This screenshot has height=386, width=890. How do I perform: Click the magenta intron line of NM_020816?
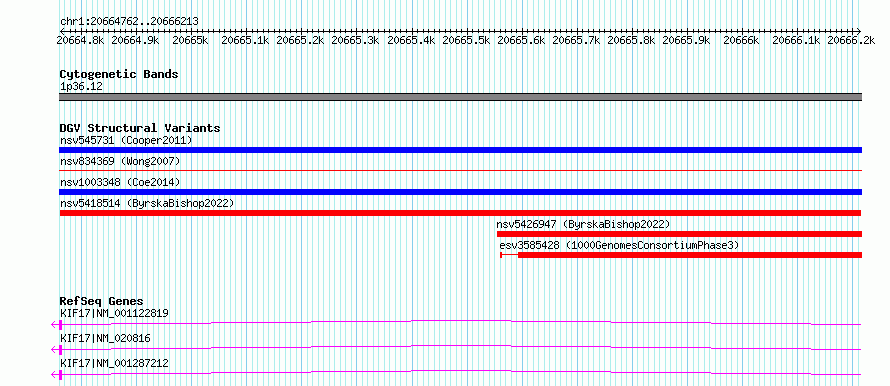461,347
